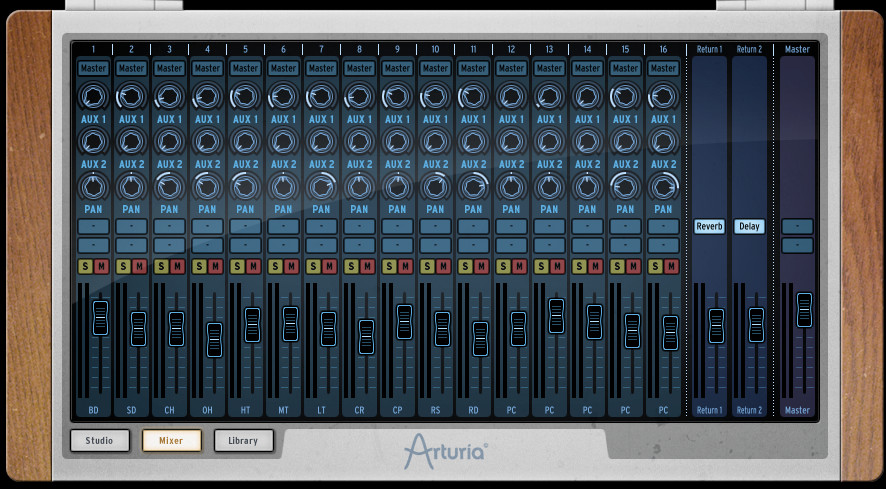The image size is (886, 489).
Task: Open the first effect slot on the LT channel
Action: tap(321, 227)
